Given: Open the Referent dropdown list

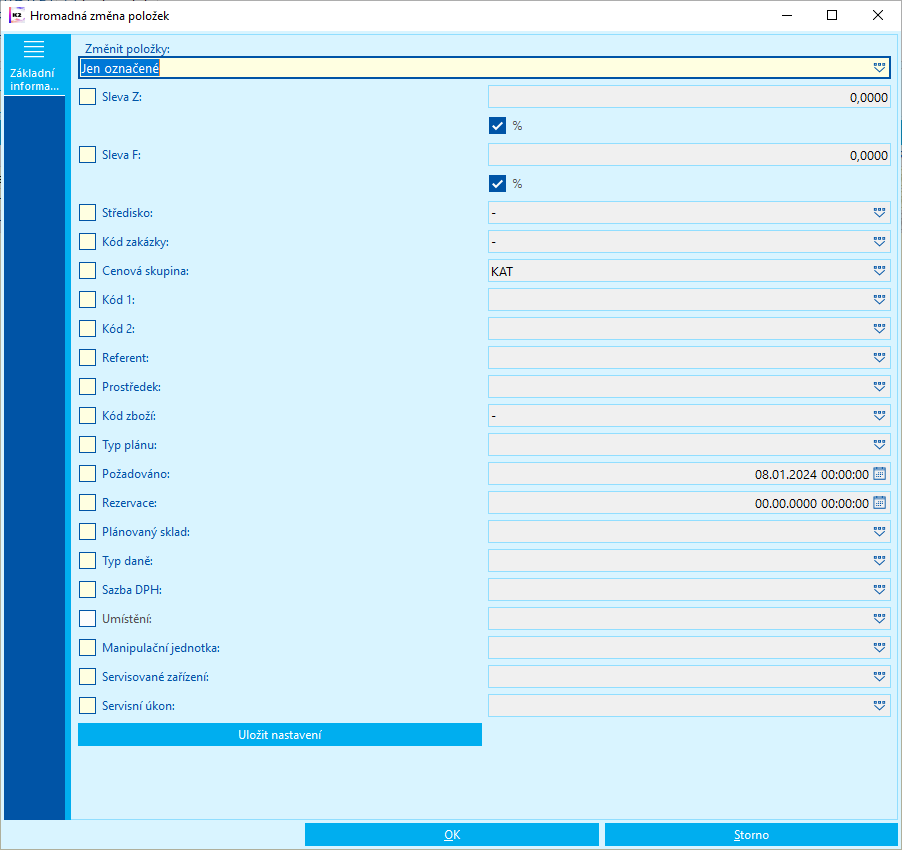Looking at the screenshot, I should [x=879, y=358].
